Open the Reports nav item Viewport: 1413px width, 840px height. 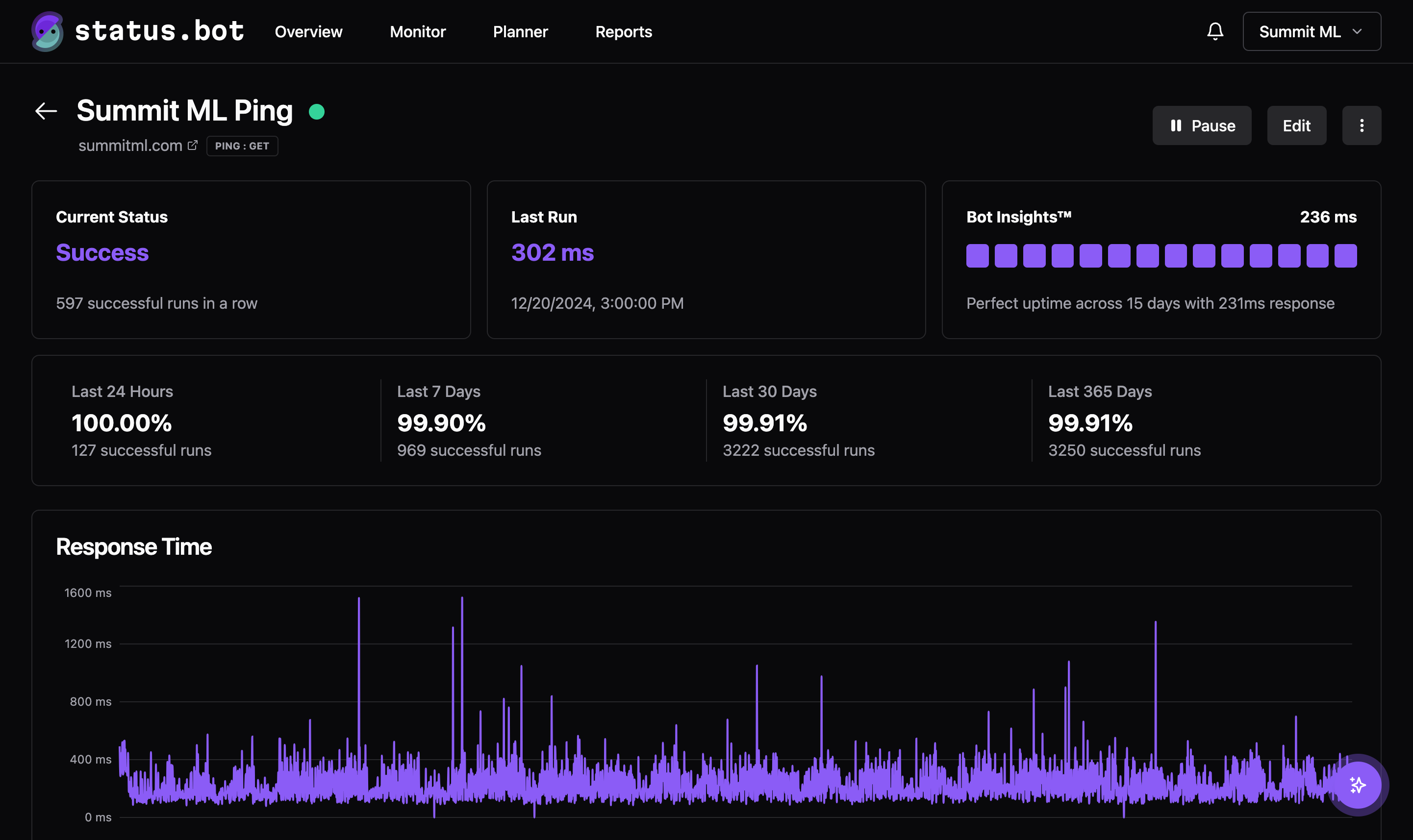tap(624, 32)
